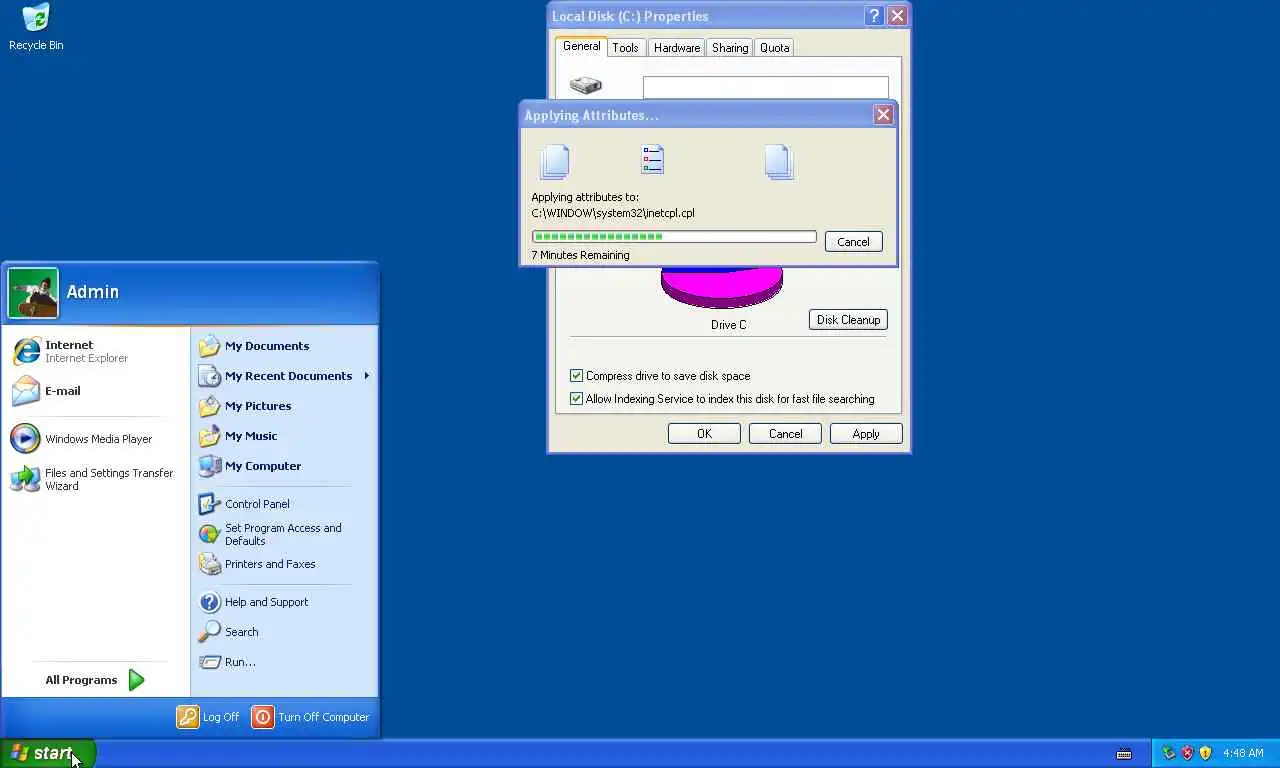Viewport: 1280px width, 768px height.
Task: Click the on-screen keyboard taskbar icon
Action: [1124, 754]
